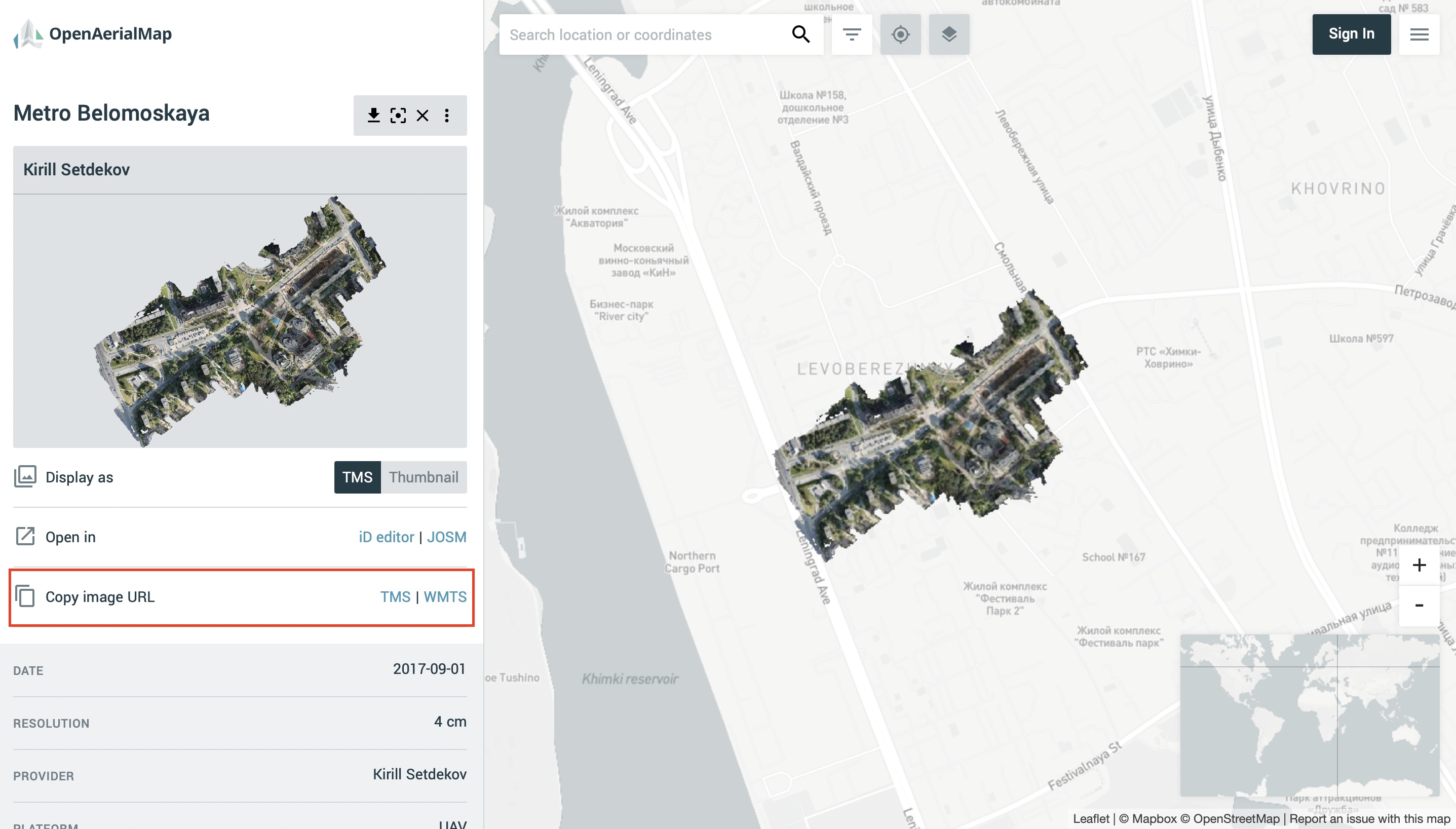1456x829 pixels.
Task: Click the close panel X icon
Action: pyautogui.click(x=423, y=114)
